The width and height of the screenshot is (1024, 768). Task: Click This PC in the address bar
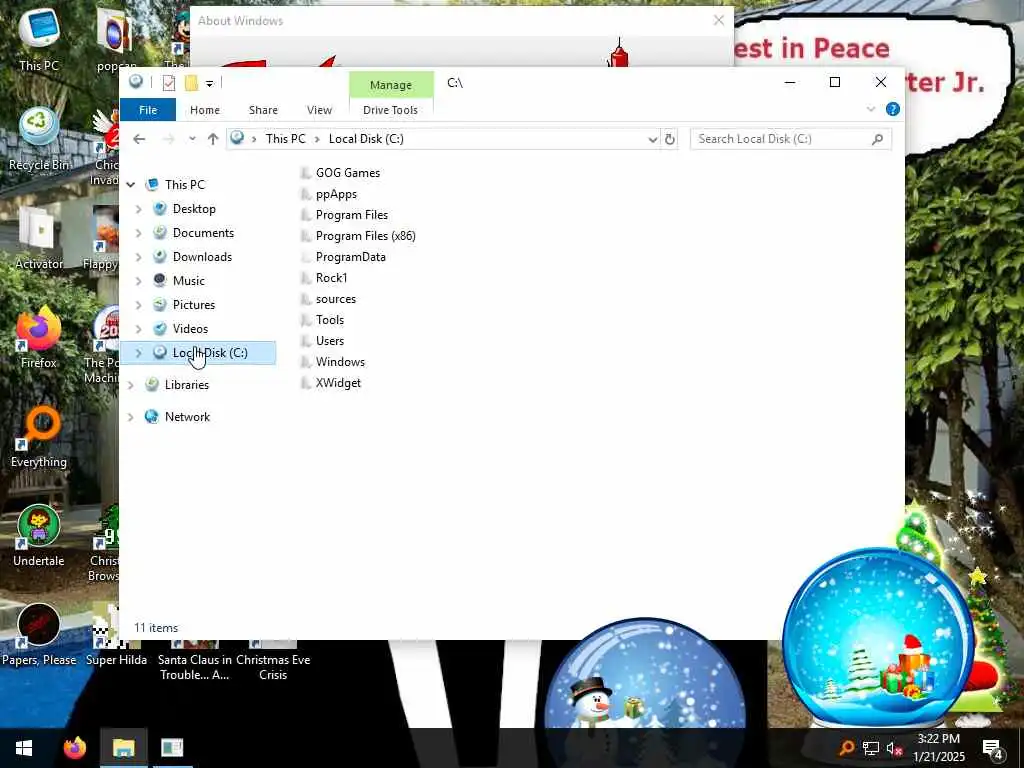click(x=285, y=138)
